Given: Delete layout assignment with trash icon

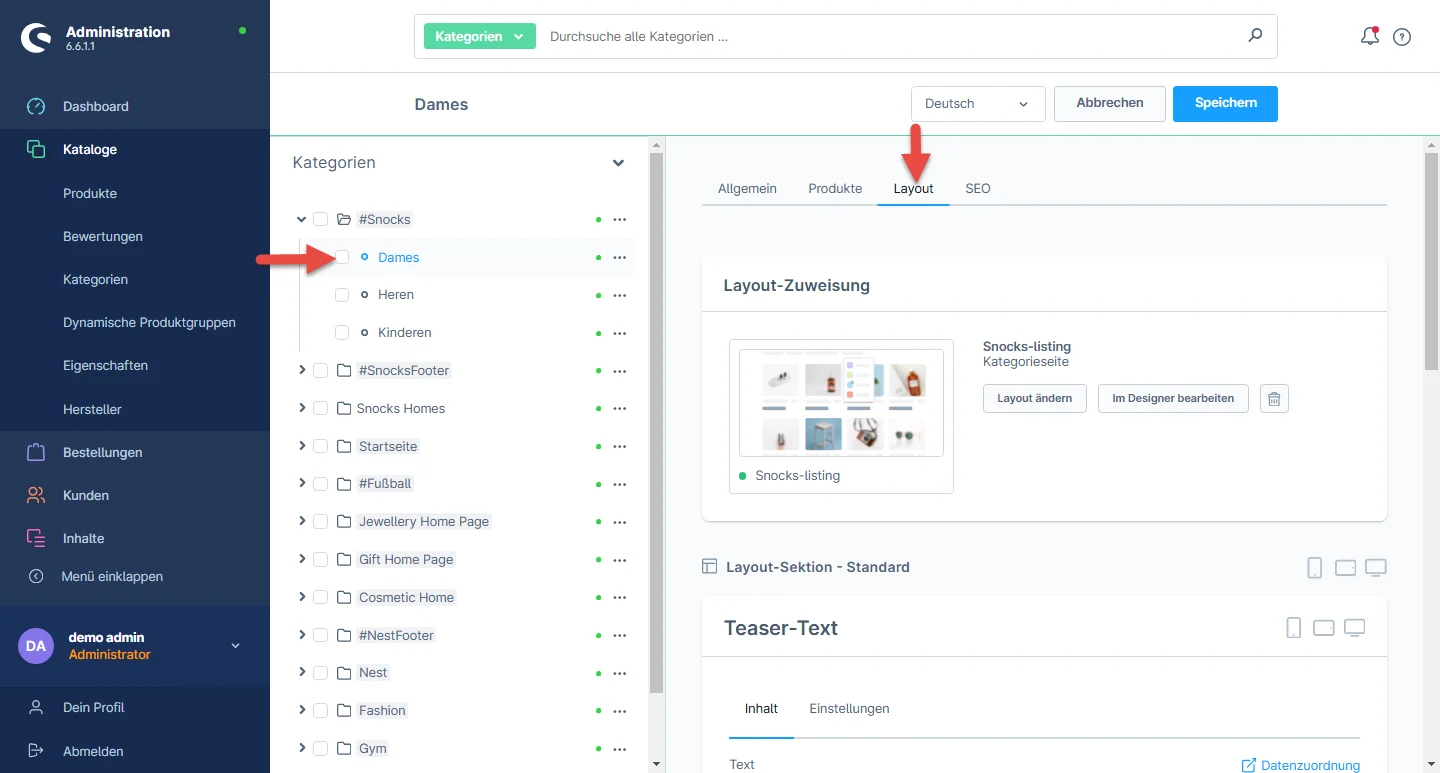Looking at the screenshot, I should pos(1274,398).
